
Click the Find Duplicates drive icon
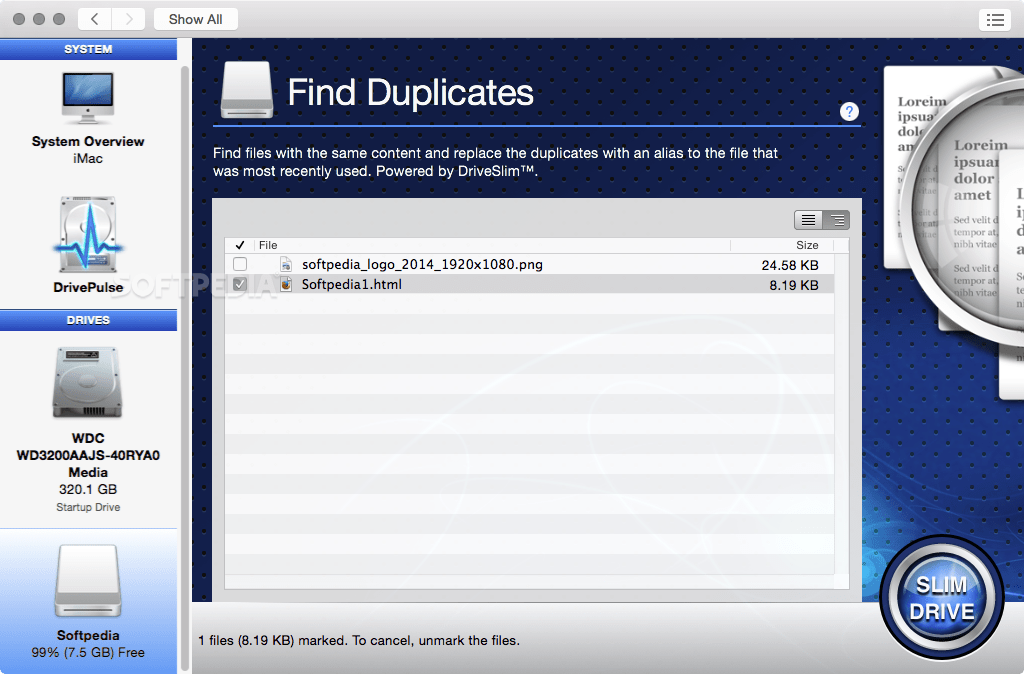(x=246, y=90)
